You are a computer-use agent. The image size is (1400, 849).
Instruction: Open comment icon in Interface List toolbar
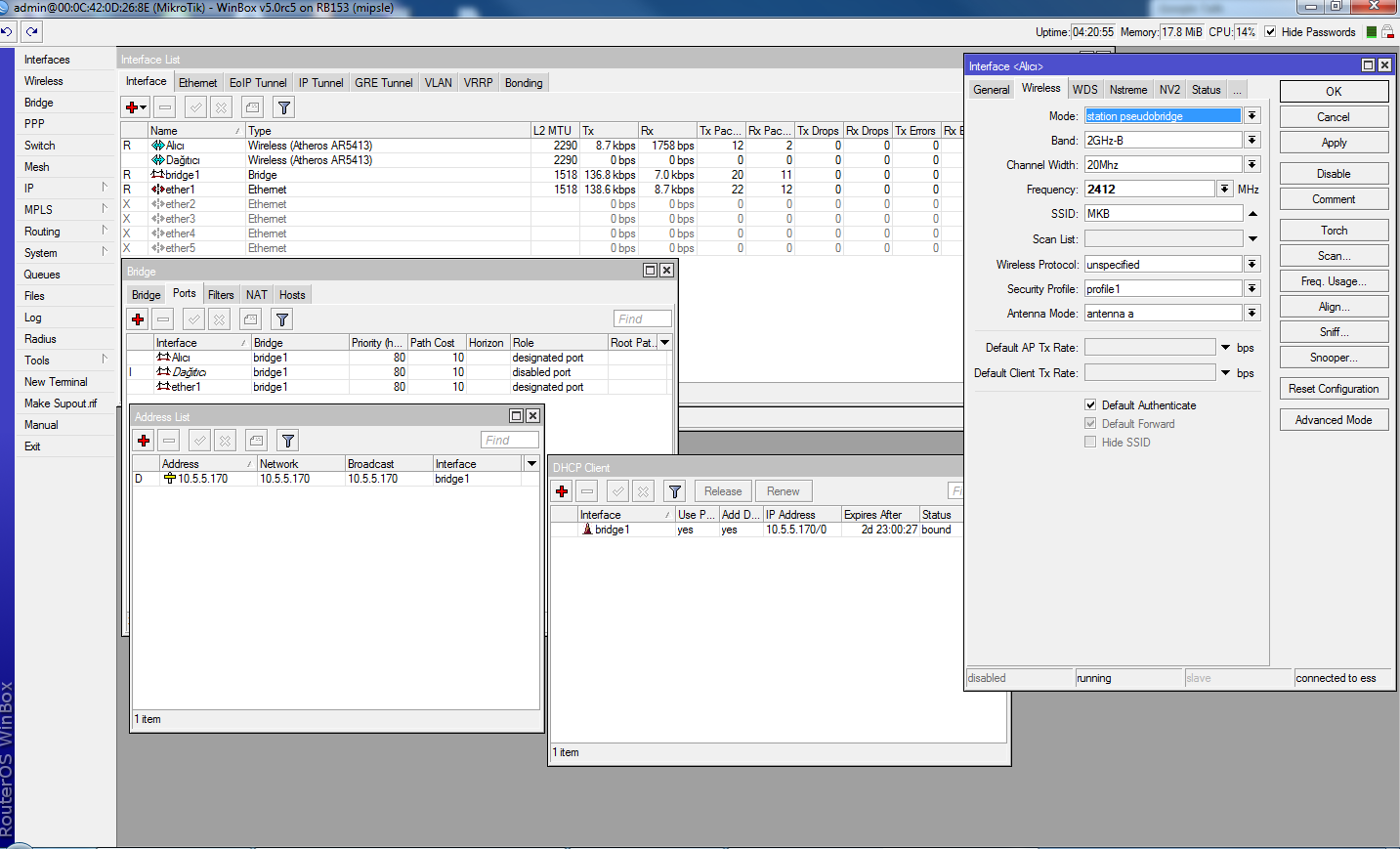(252, 107)
